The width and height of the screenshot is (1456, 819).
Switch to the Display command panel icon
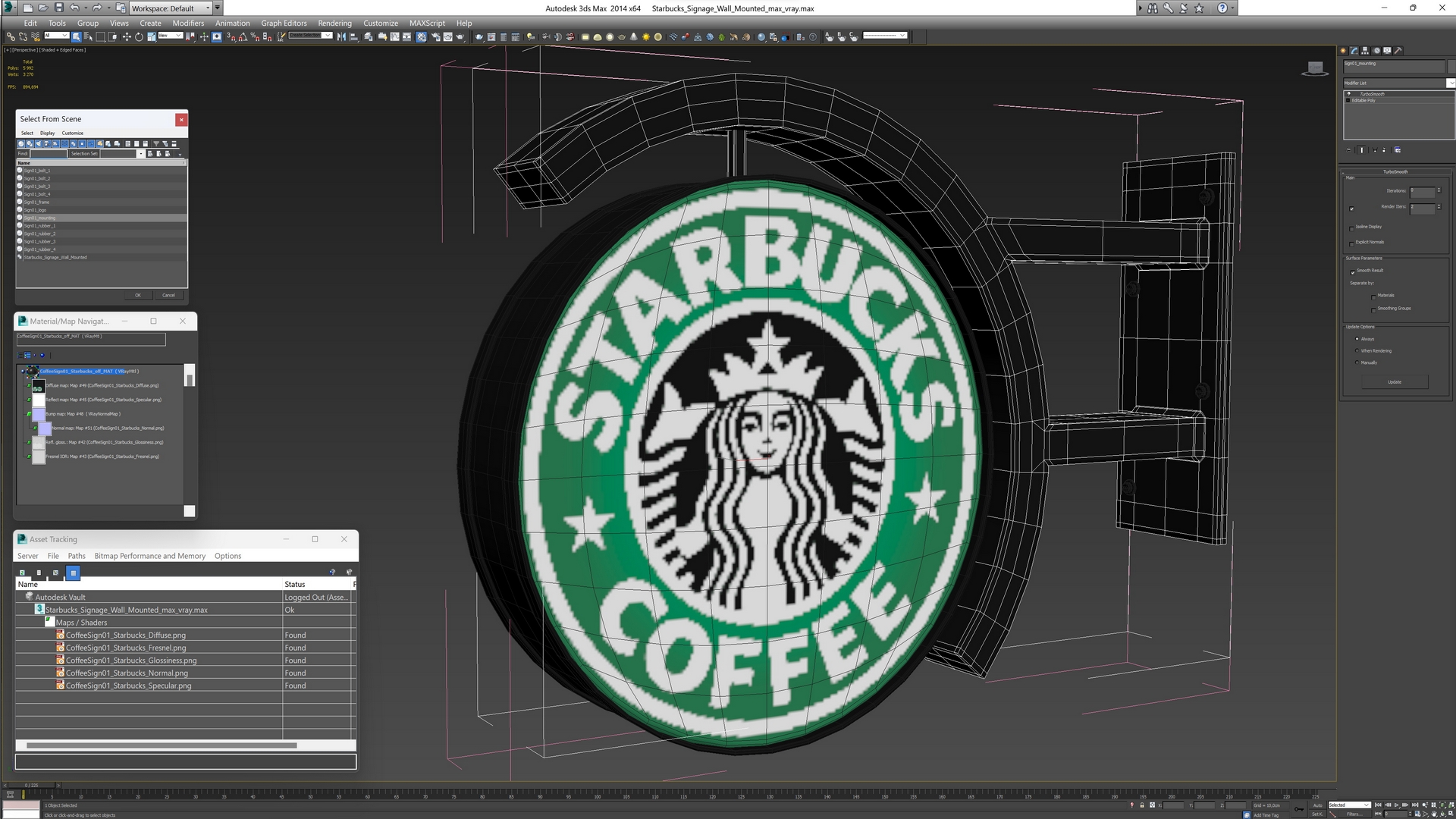pyautogui.click(x=1387, y=51)
